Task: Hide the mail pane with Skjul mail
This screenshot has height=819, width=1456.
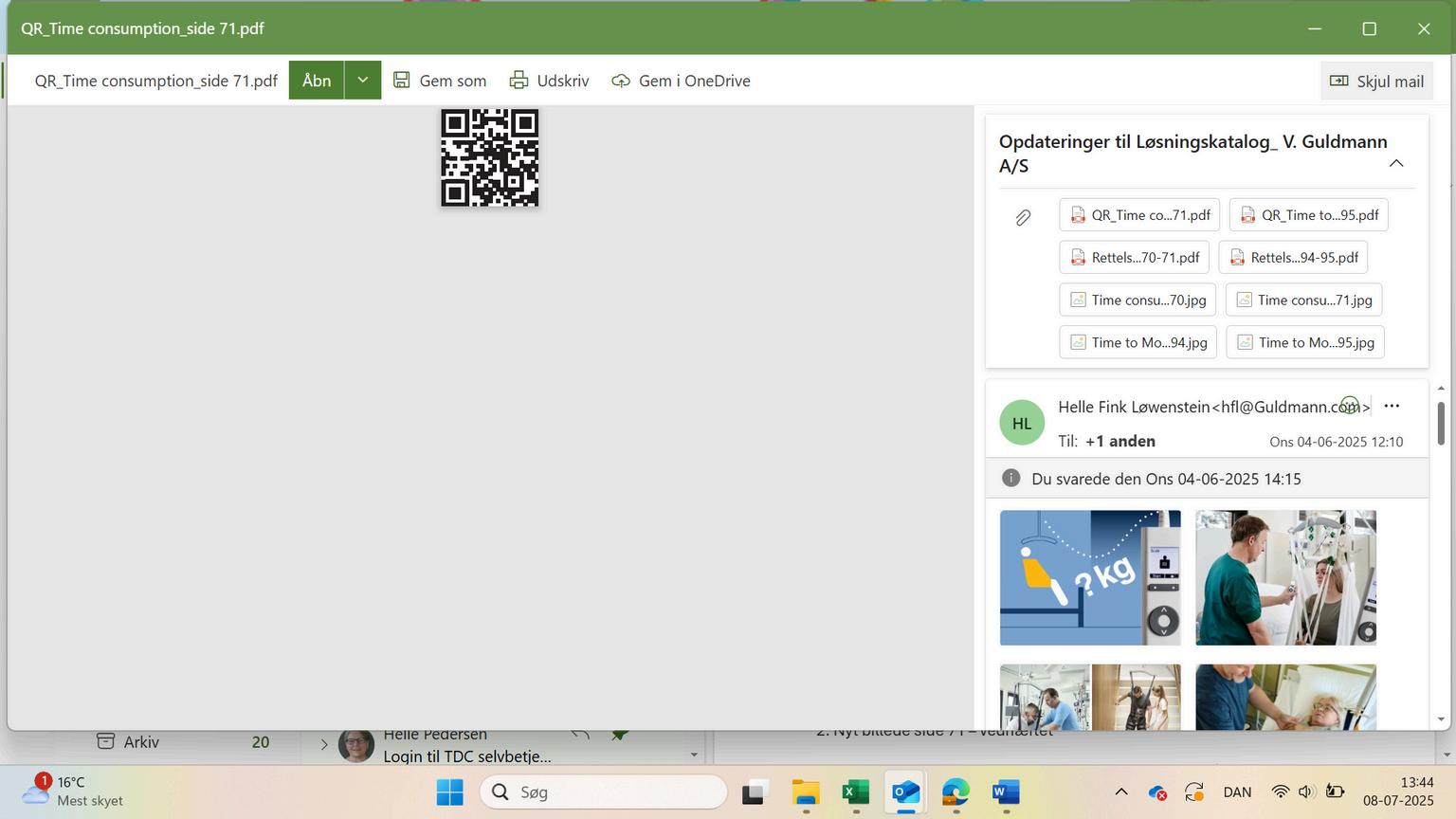Action: point(1376,81)
